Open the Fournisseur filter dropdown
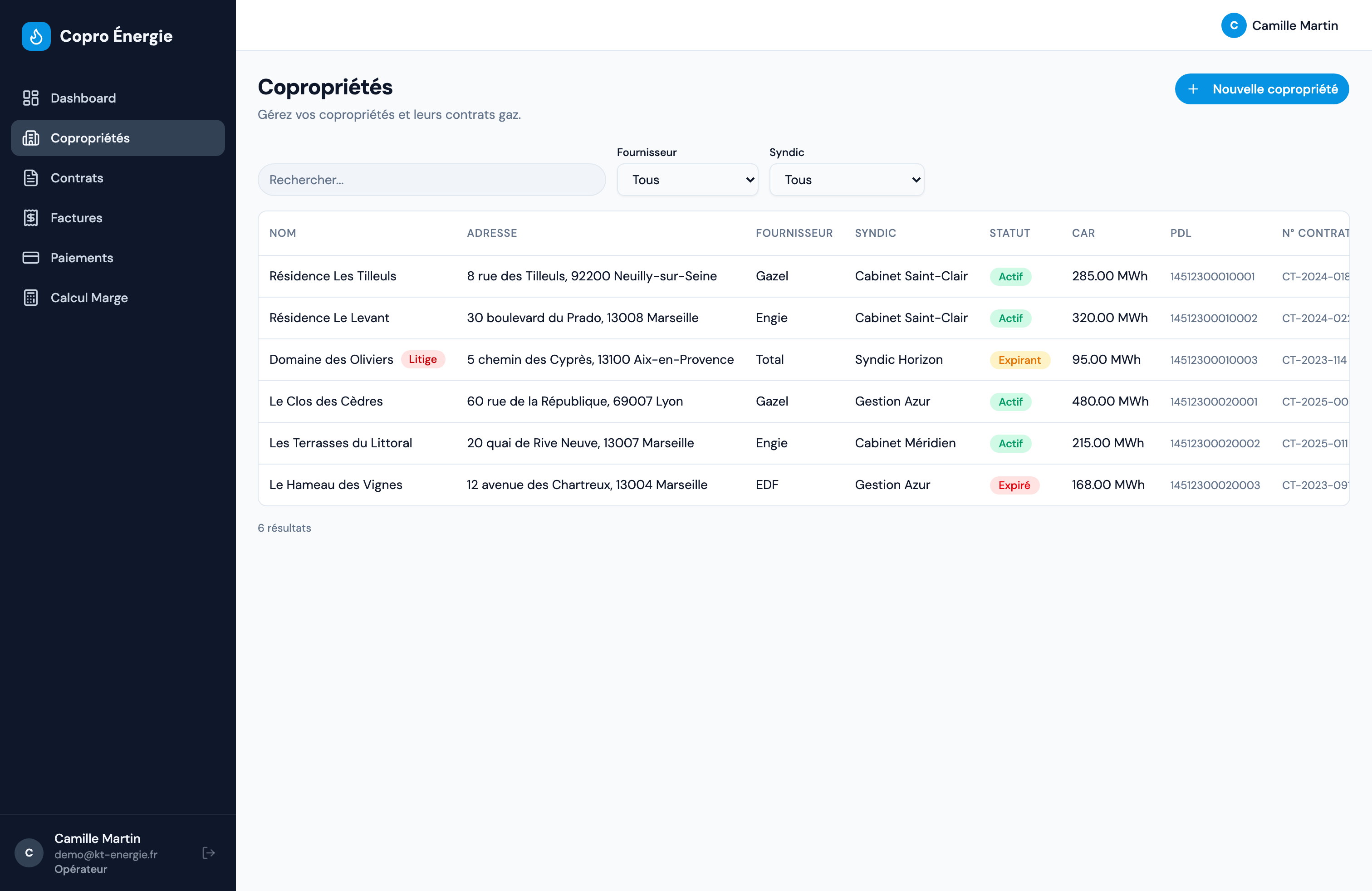Screen dimensions: 1372x891 (687, 180)
